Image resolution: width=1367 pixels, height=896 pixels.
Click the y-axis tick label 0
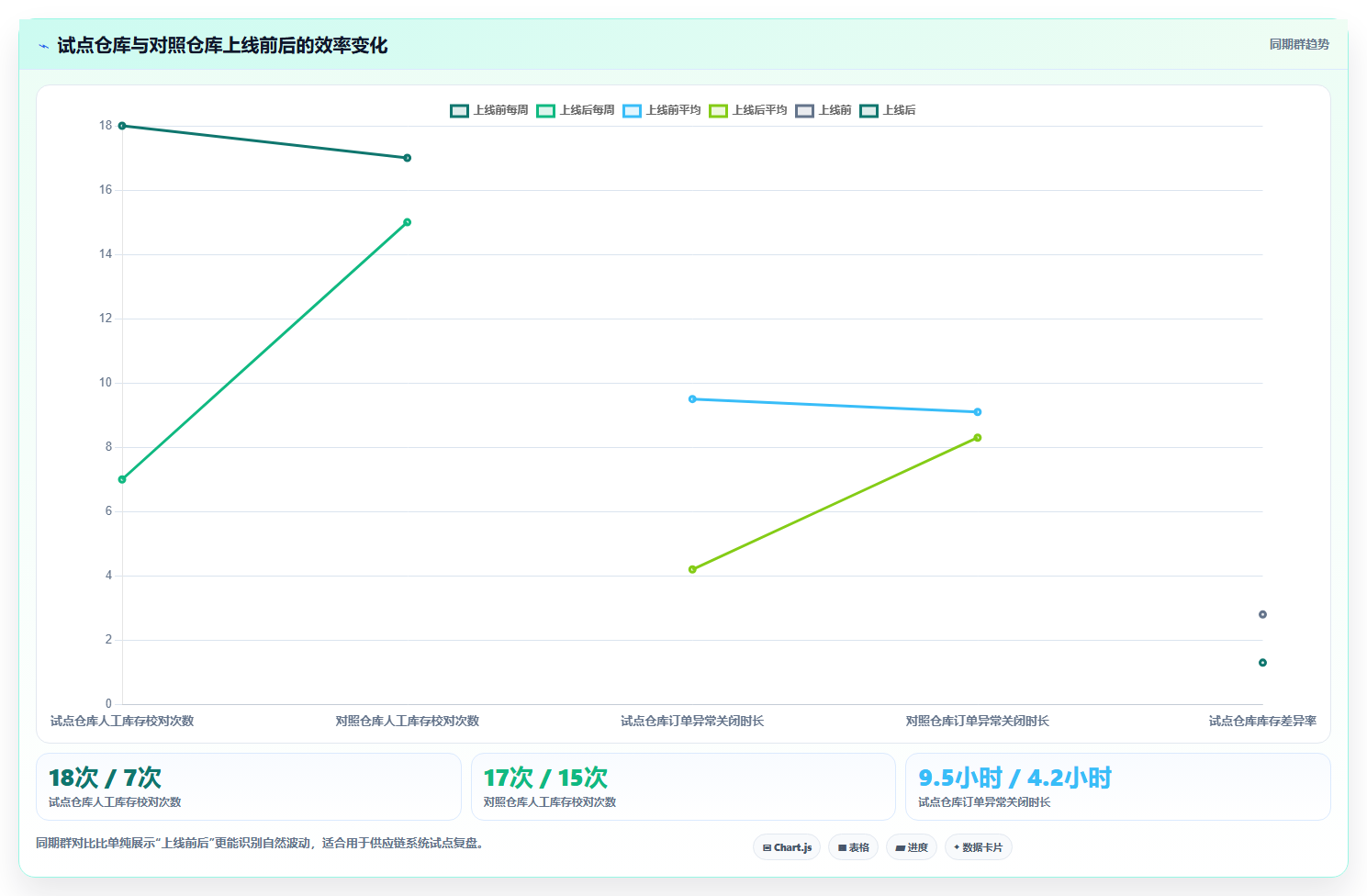(108, 704)
